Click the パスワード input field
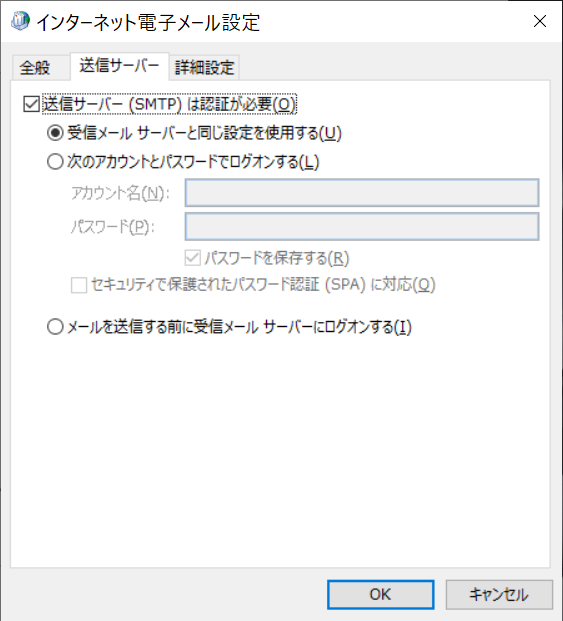 coord(362,227)
